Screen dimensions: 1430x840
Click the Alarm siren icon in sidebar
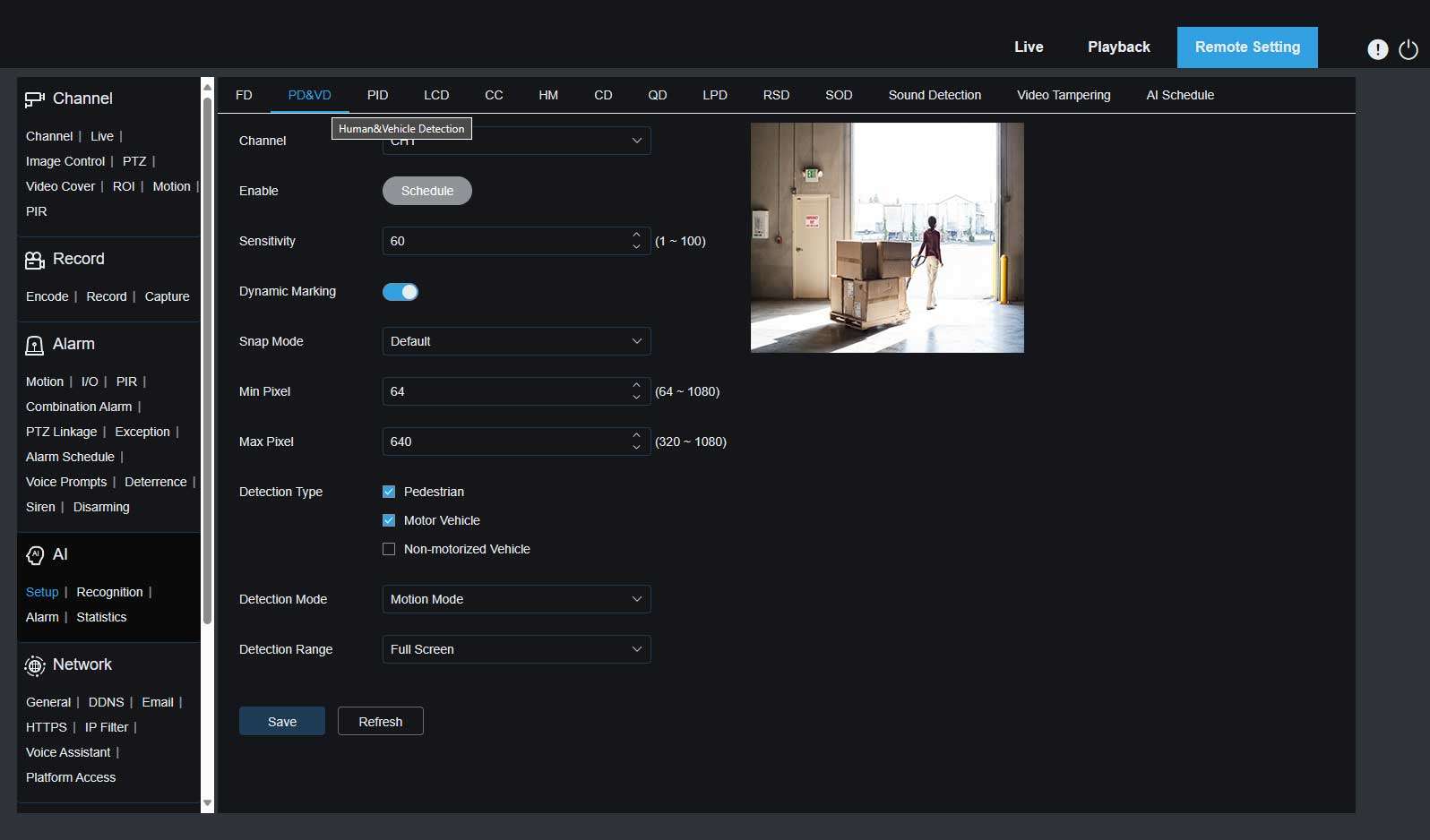34,345
